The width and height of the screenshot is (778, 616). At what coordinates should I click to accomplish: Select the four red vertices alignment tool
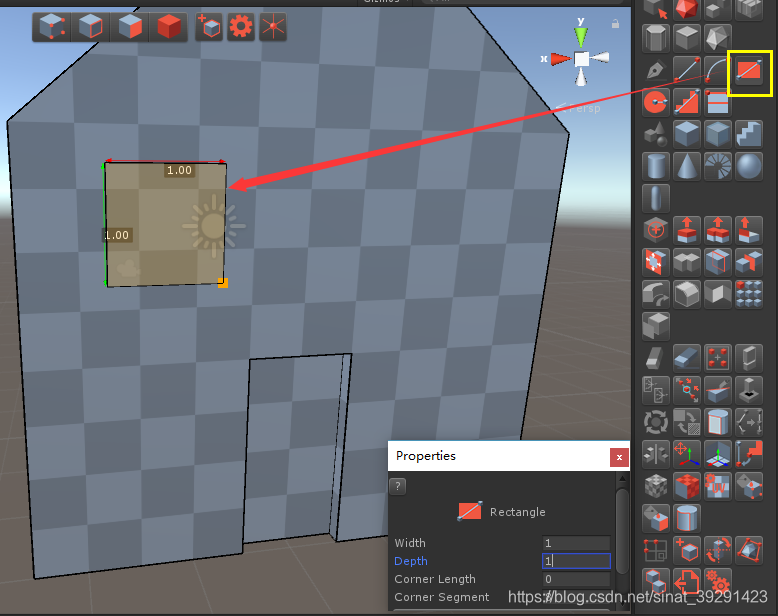pos(717,358)
